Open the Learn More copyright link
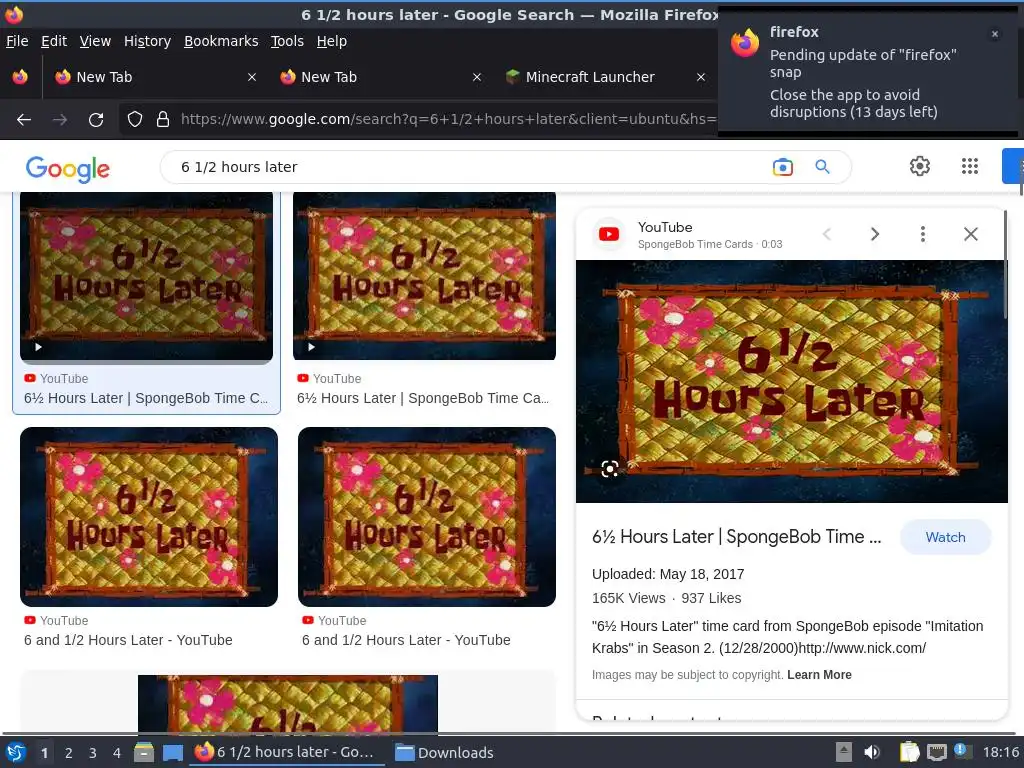 [x=819, y=675]
